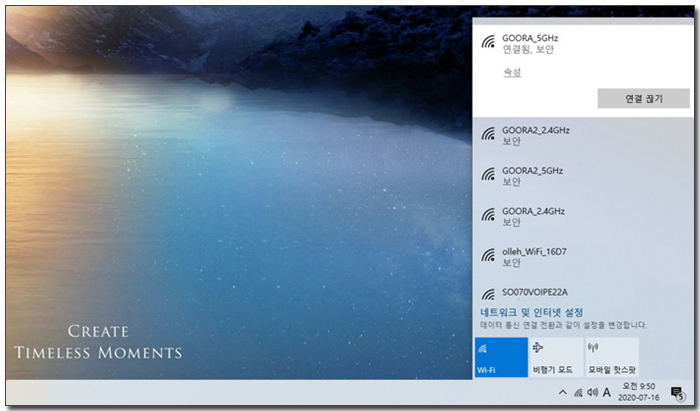Click Wi-Fi signal icon beside GOORA2_2.4GHz
The width and height of the screenshot is (700, 411).
(x=488, y=133)
